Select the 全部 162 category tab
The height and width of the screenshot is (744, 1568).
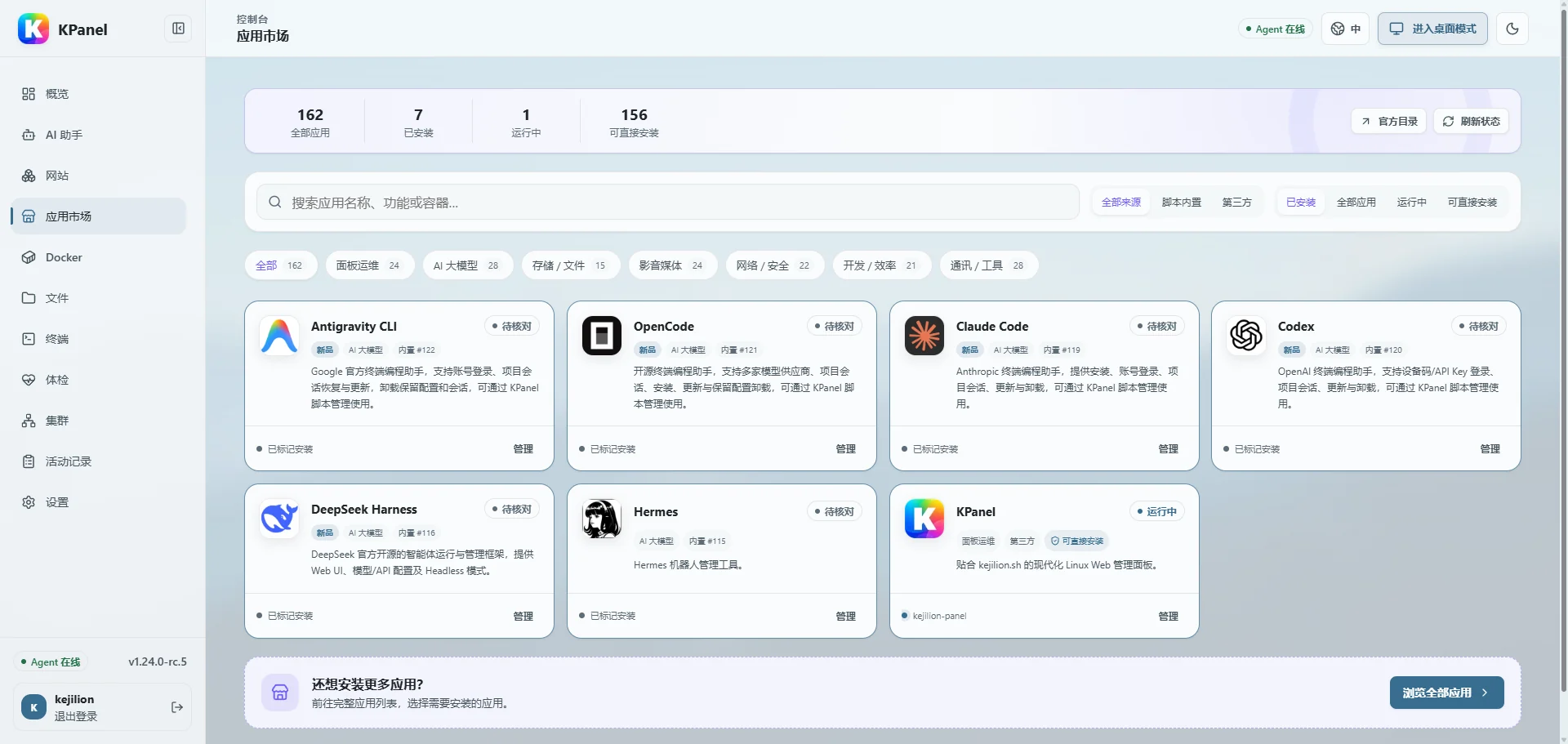tap(280, 265)
